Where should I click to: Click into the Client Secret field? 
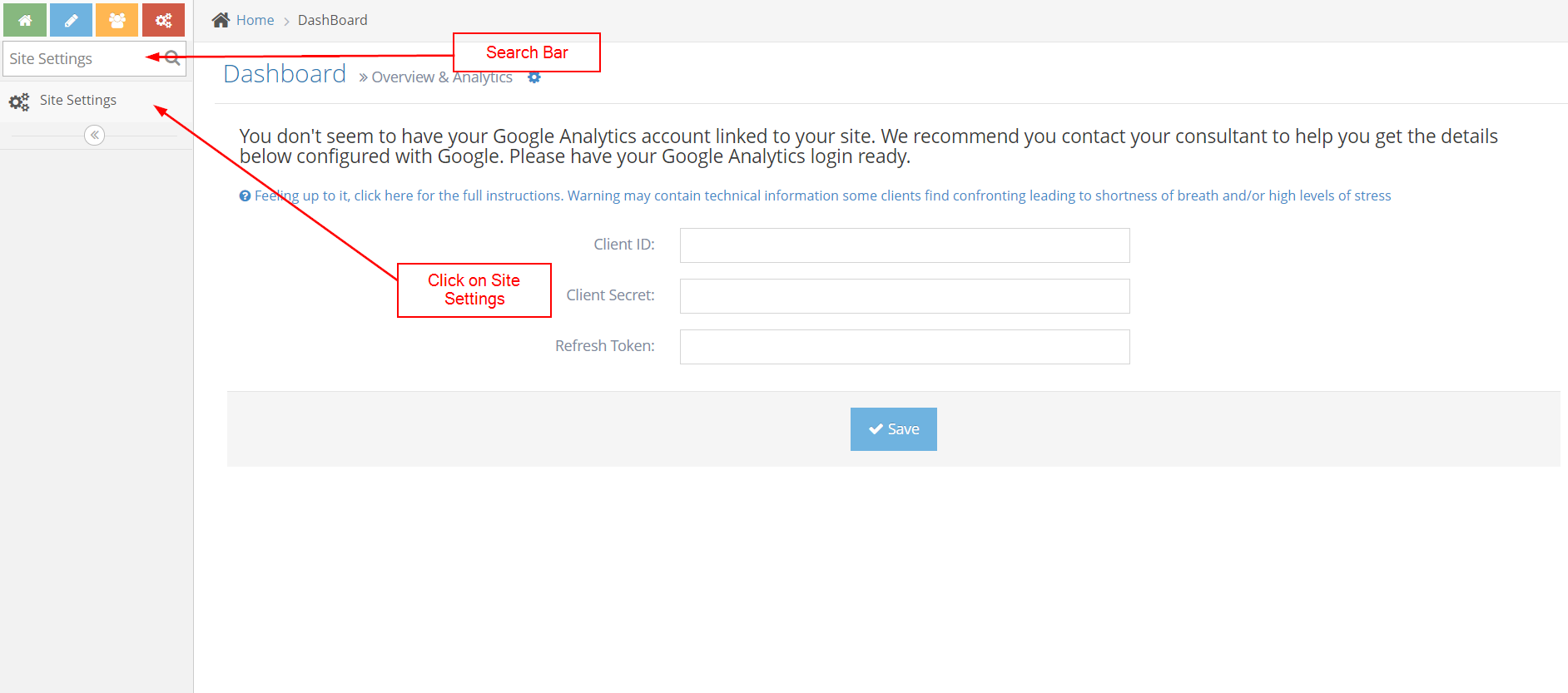click(x=904, y=296)
